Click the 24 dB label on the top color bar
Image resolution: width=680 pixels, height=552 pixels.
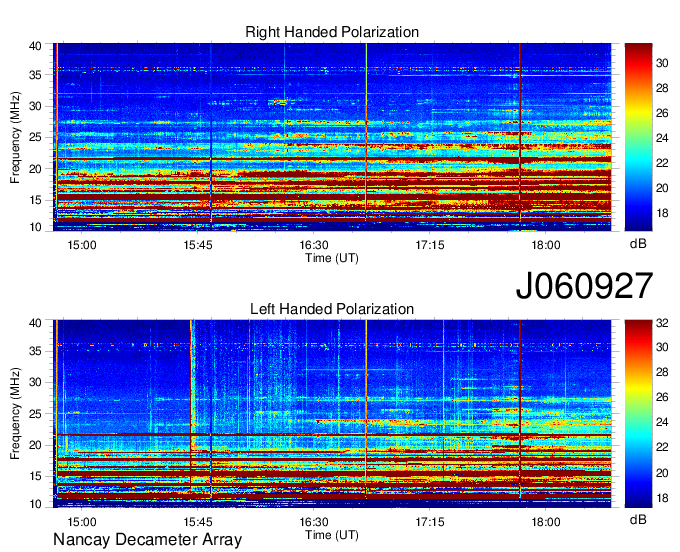[662, 138]
